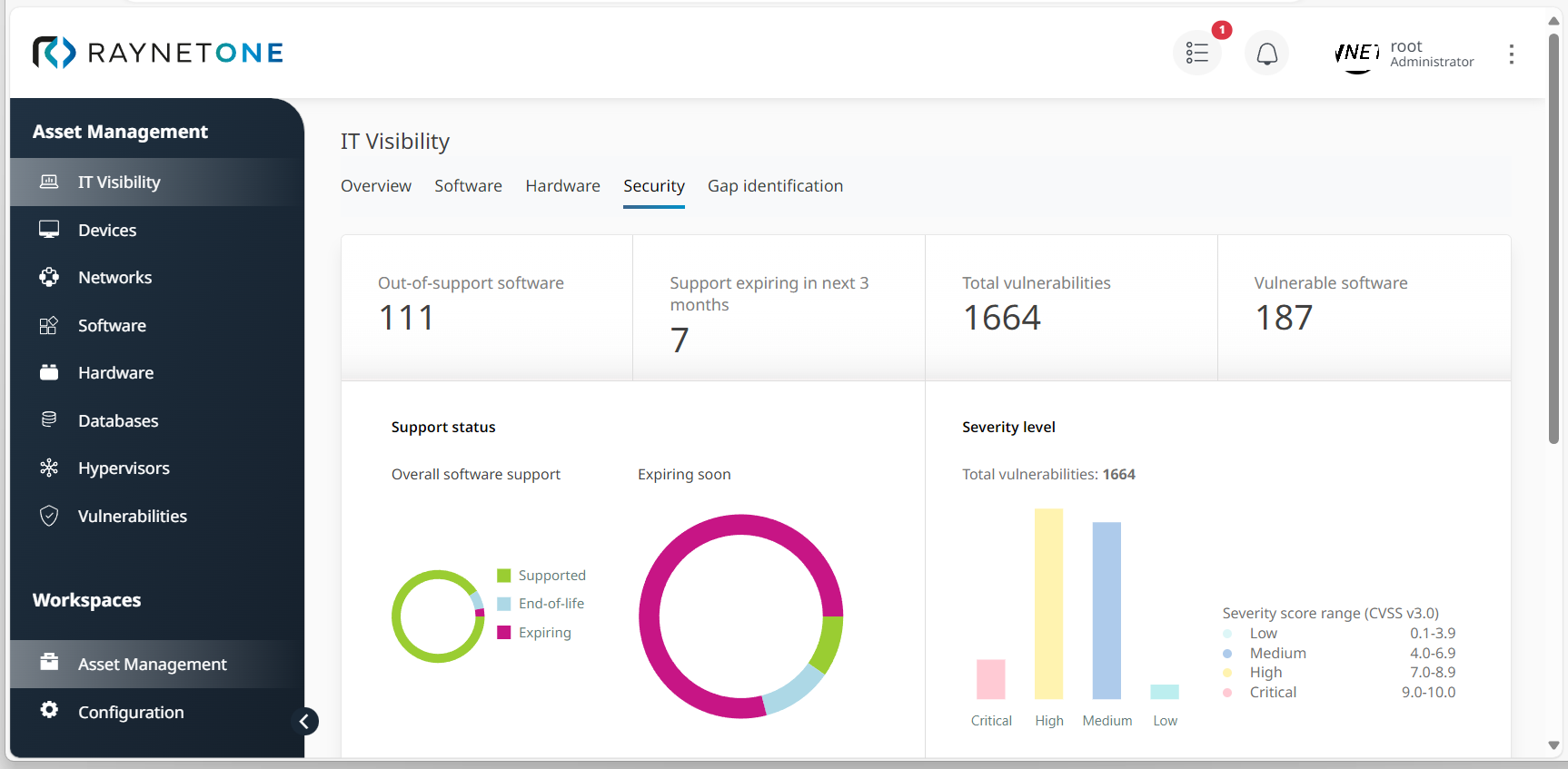
Task: Collapse the sidebar with the chevron button
Action: click(305, 721)
